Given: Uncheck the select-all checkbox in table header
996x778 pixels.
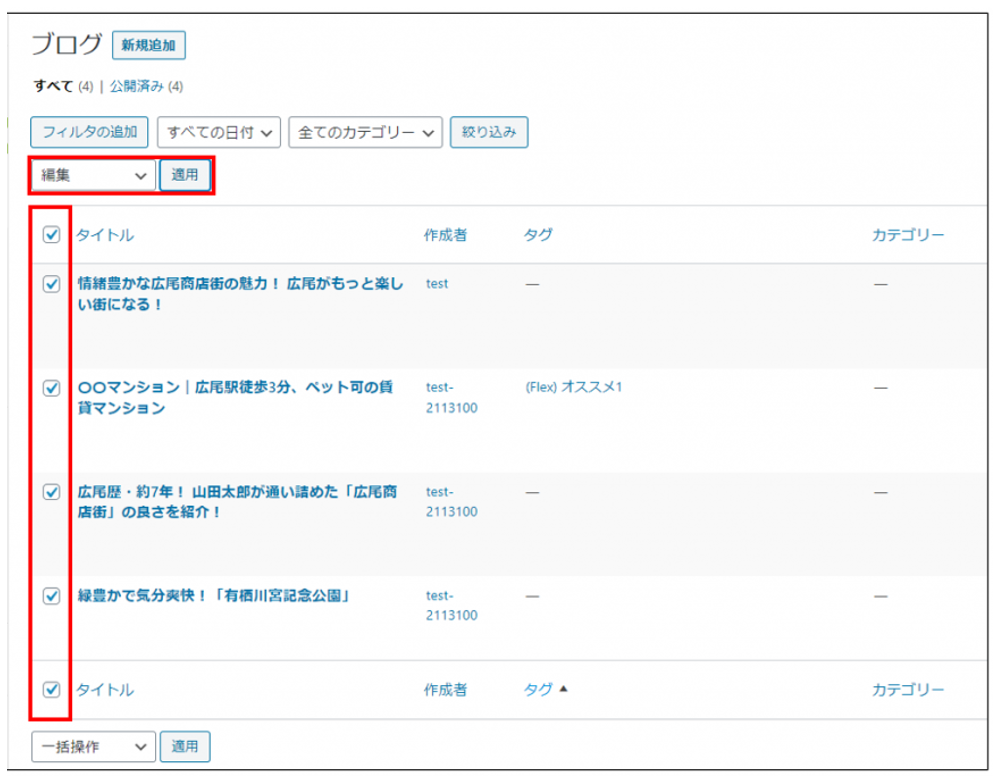Looking at the screenshot, I should click(x=52, y=235).
